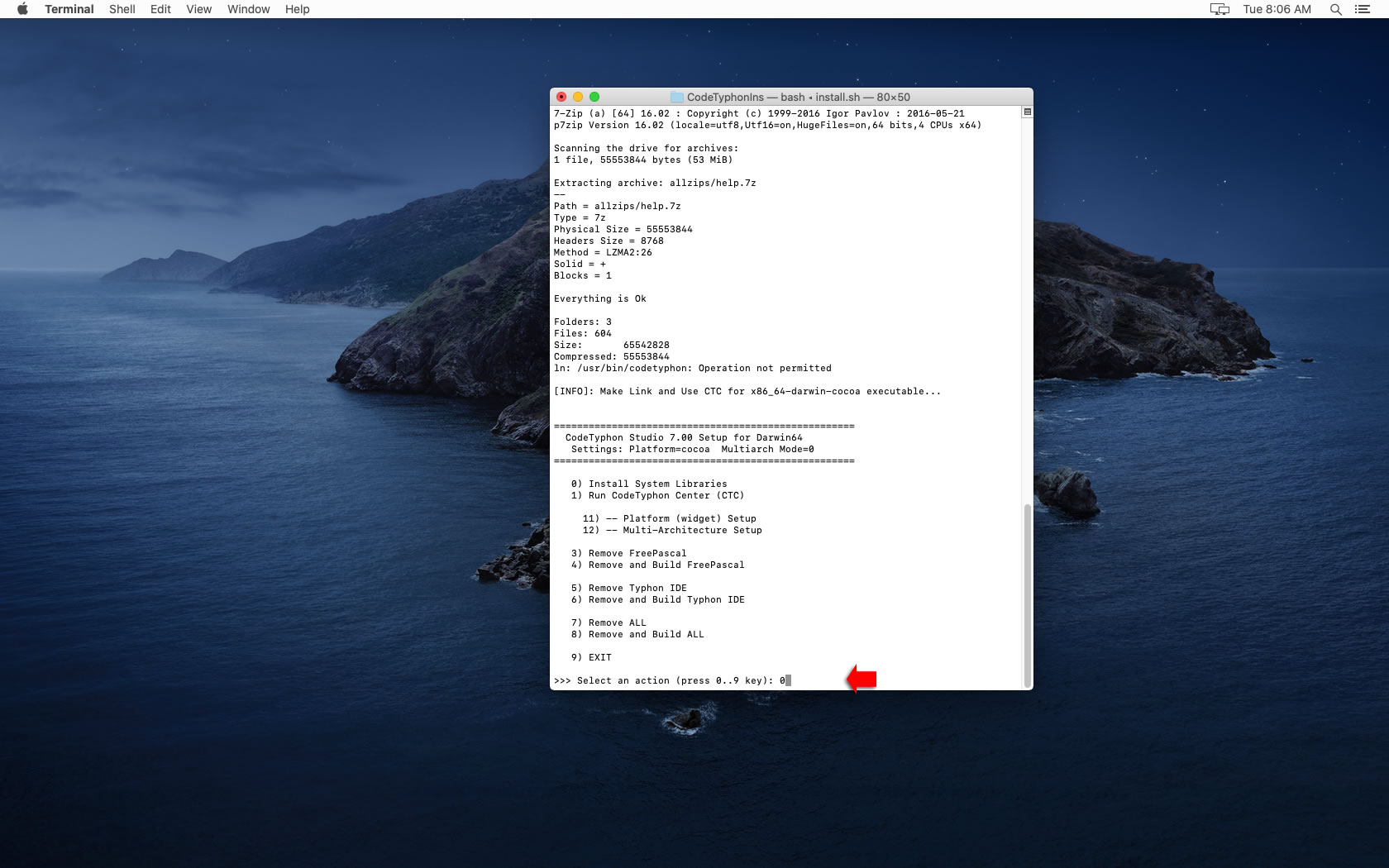The width and height of the screenshot is (1389, 868).
Task: Zoom Terminal window with green button
Action: pos(594,97)
